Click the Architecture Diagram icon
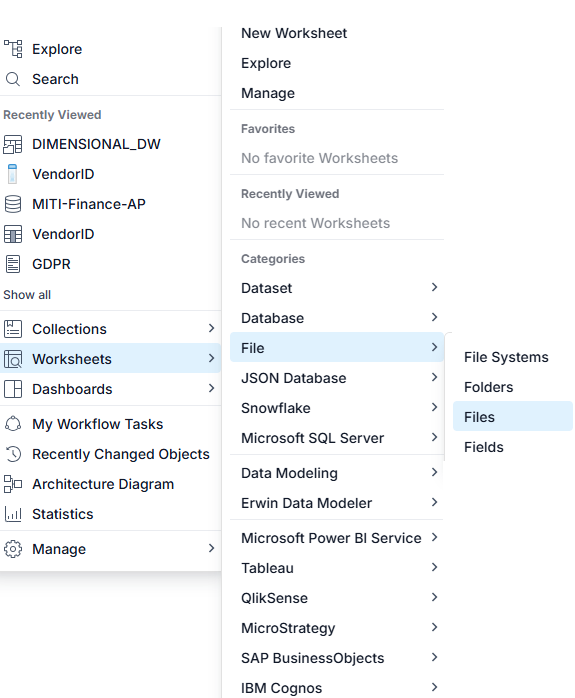Viewport: 575px width, 698px height. [x=13, y=484]
